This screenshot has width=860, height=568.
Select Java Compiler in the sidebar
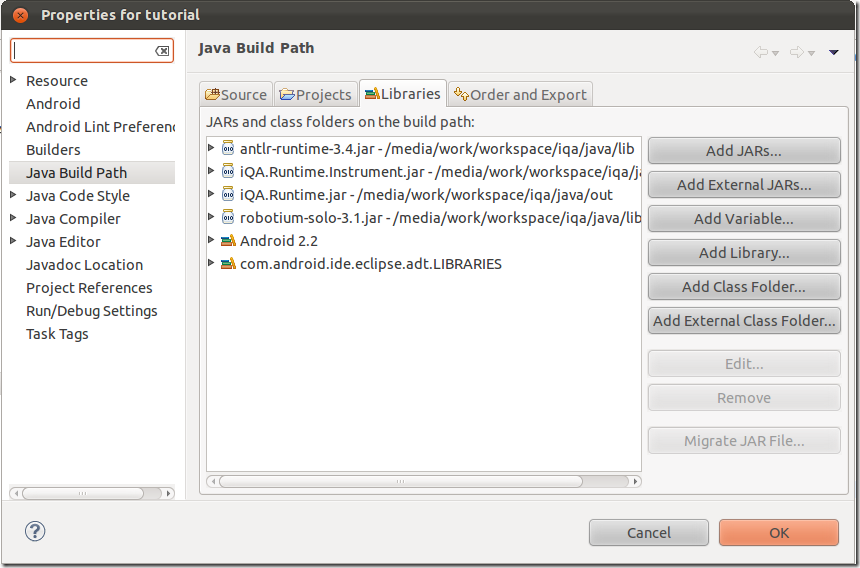click(x=73, y=219)
